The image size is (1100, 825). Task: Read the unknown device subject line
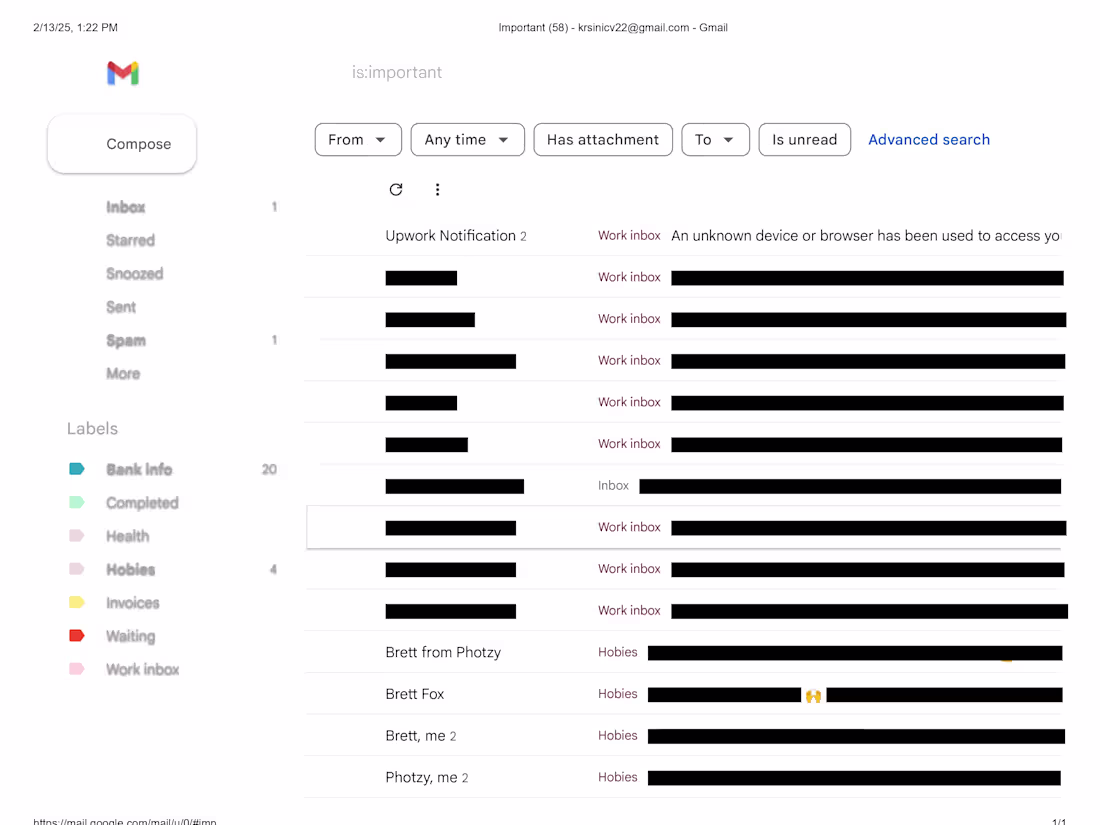pyautogui.click(x=866, y=236)
